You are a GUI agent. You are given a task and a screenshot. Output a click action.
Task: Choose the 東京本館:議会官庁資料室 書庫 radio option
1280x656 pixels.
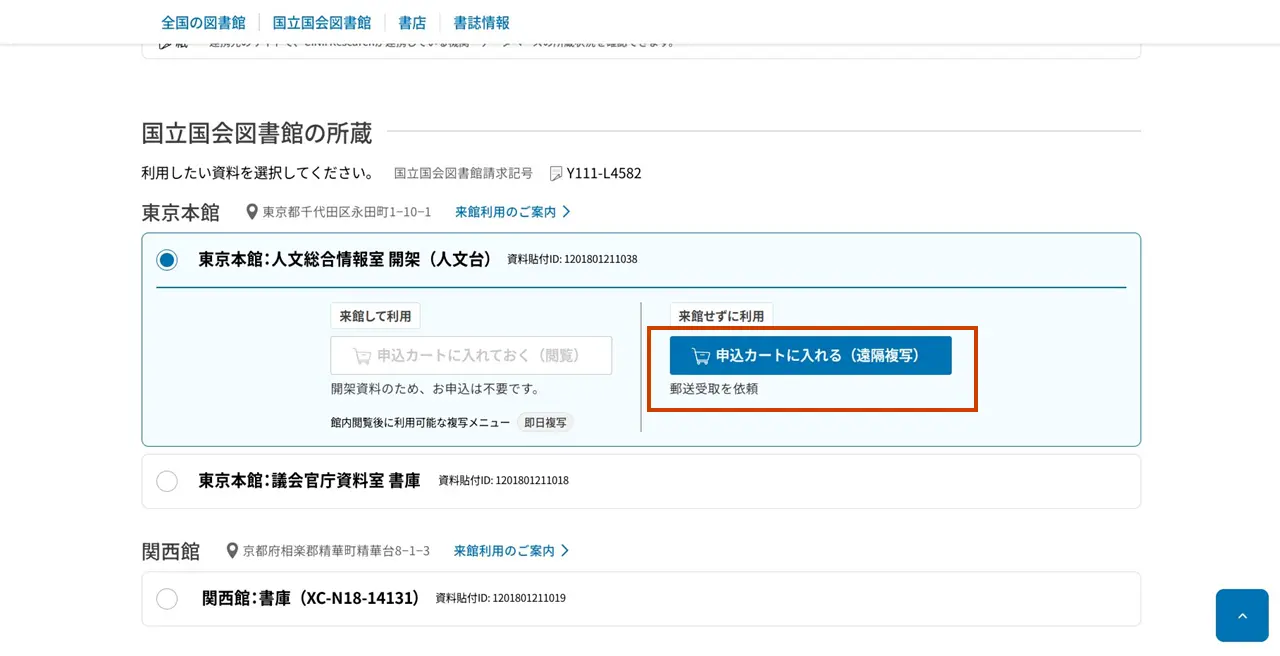[167, 481]
